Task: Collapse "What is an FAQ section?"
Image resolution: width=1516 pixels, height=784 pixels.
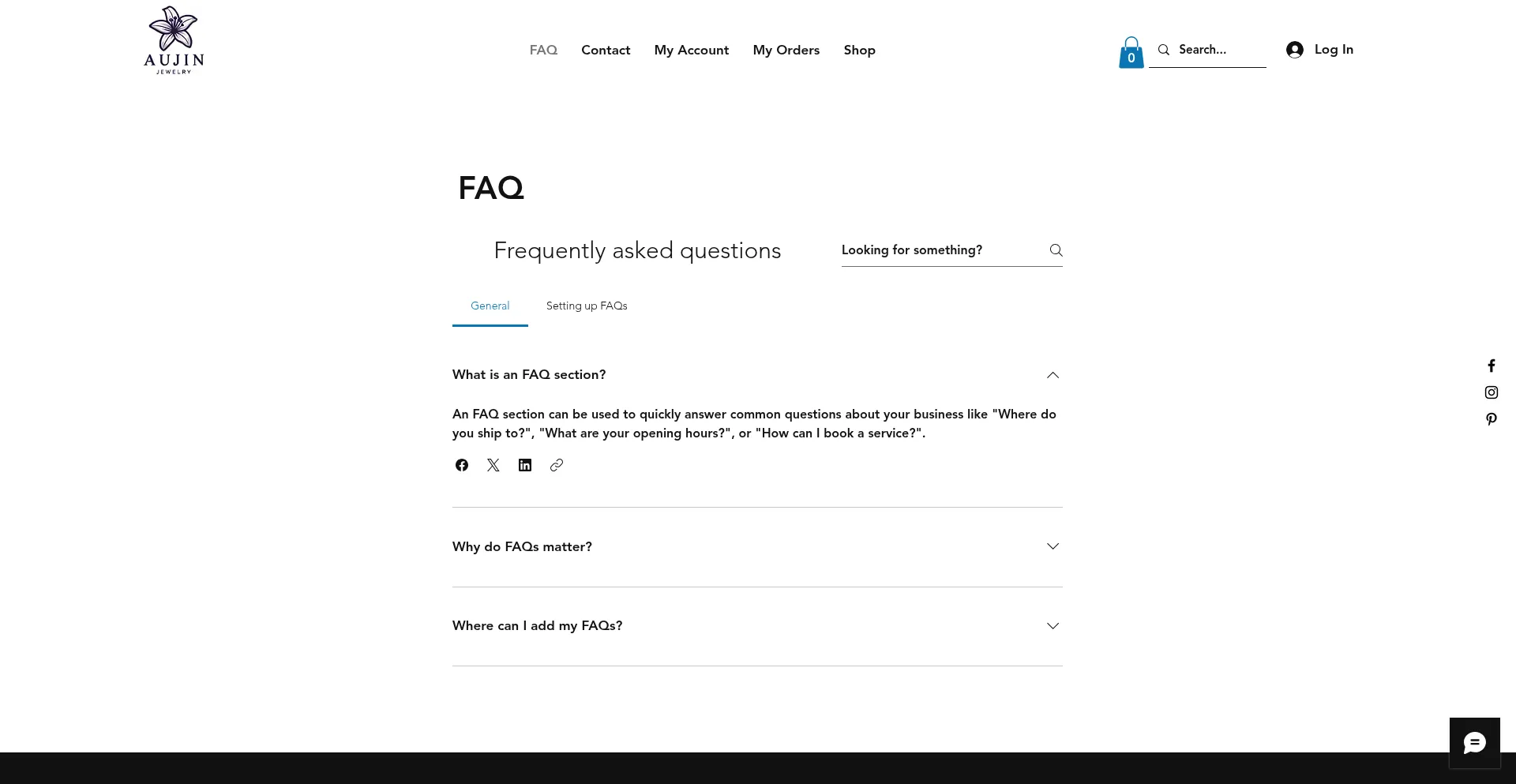Action: [757, 375]
